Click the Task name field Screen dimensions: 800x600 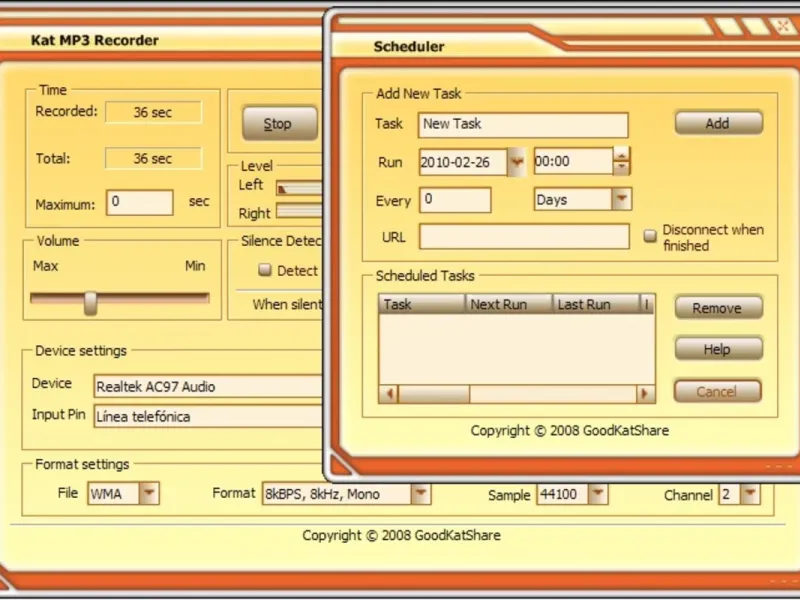click(523, 125)
